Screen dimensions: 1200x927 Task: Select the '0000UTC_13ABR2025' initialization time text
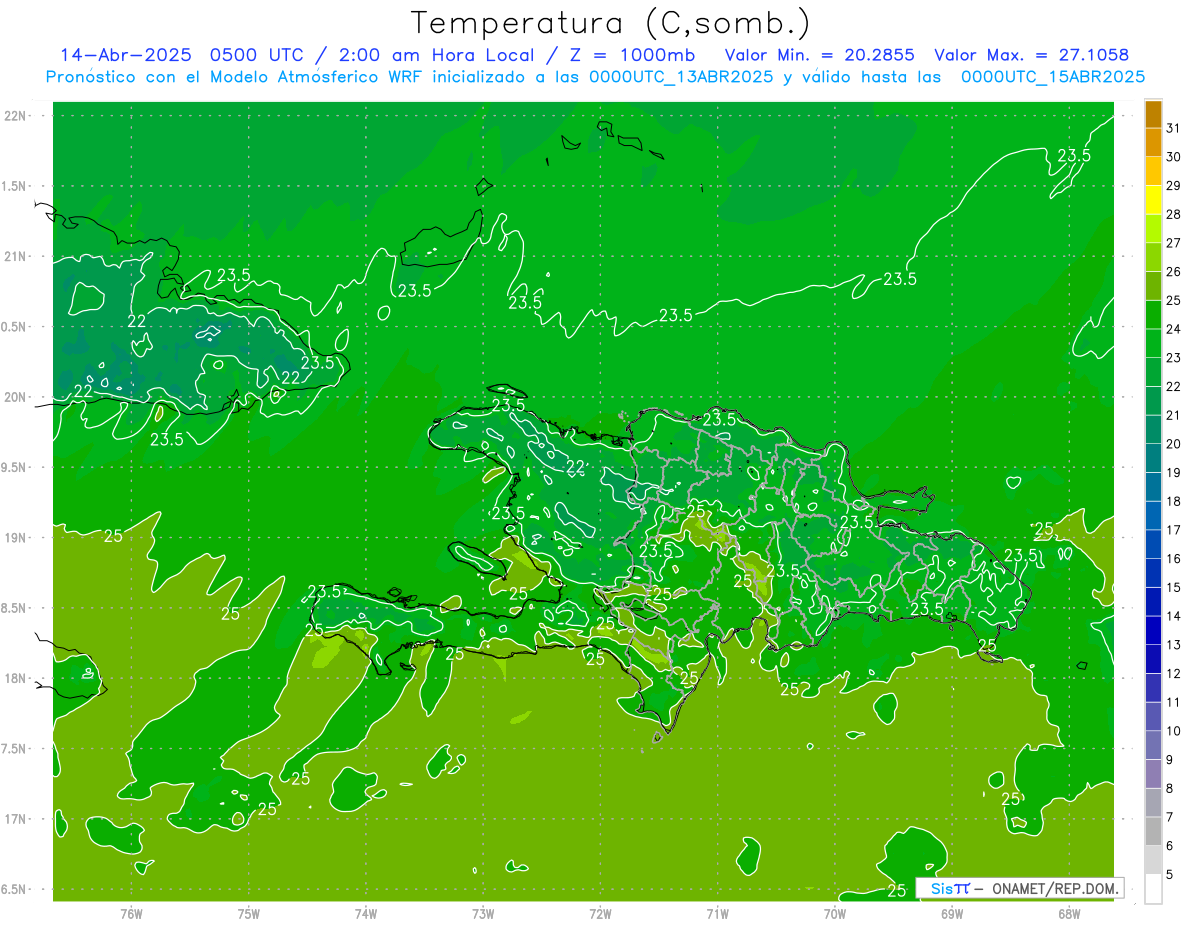[680, 77]
